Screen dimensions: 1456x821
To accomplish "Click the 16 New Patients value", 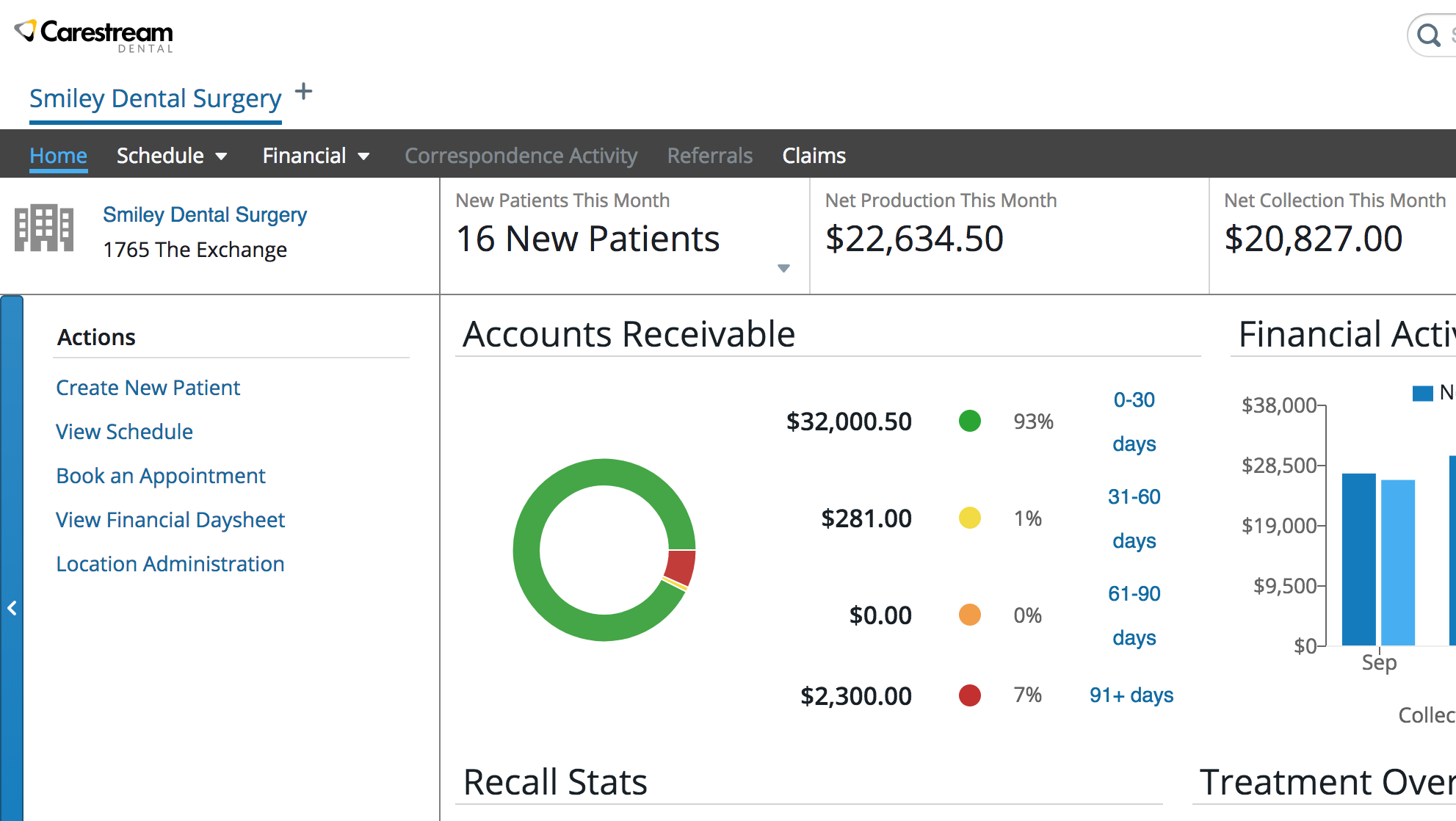I will click(x=588, y=239).
